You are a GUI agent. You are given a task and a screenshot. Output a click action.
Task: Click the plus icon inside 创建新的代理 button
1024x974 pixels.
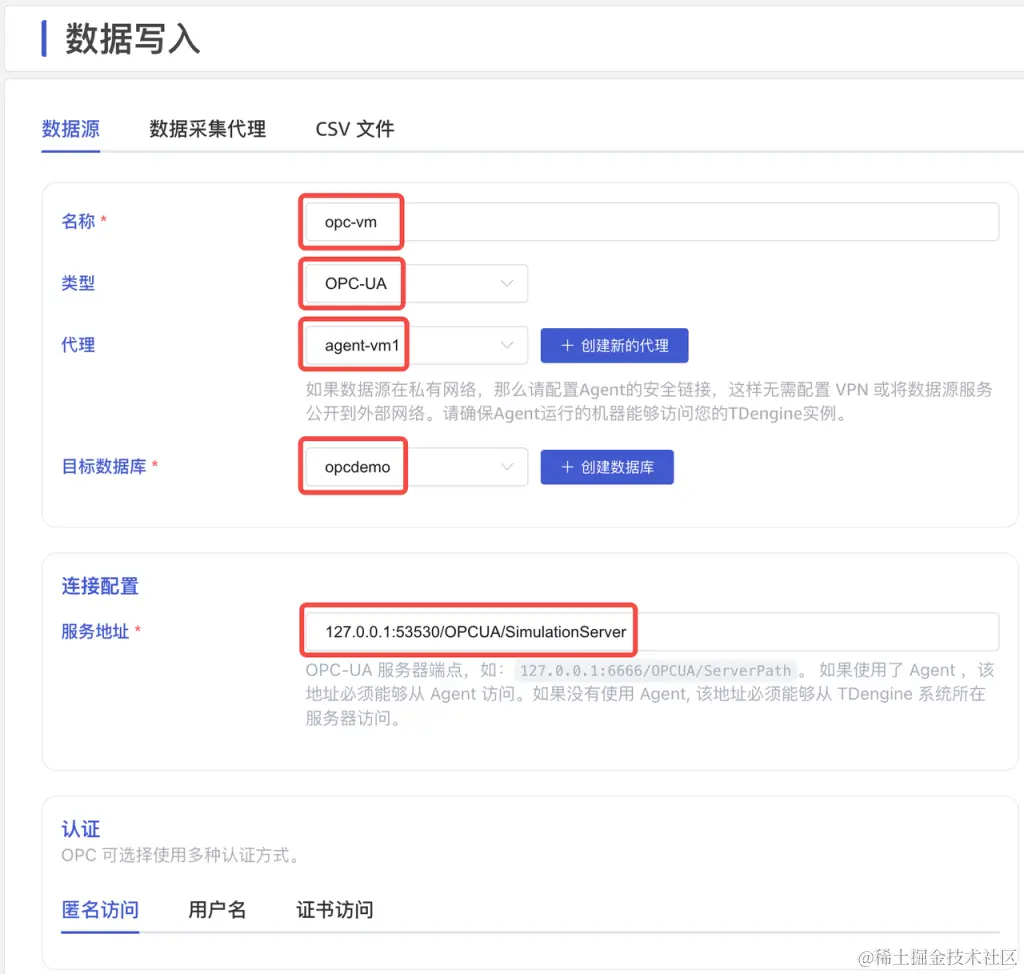(x=569, y=345)
